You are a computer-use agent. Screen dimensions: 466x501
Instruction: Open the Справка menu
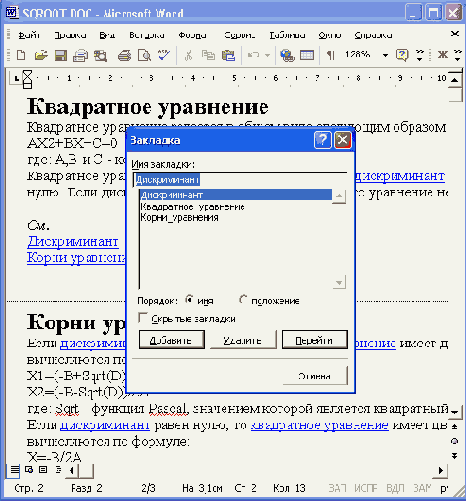coord(373,35)
